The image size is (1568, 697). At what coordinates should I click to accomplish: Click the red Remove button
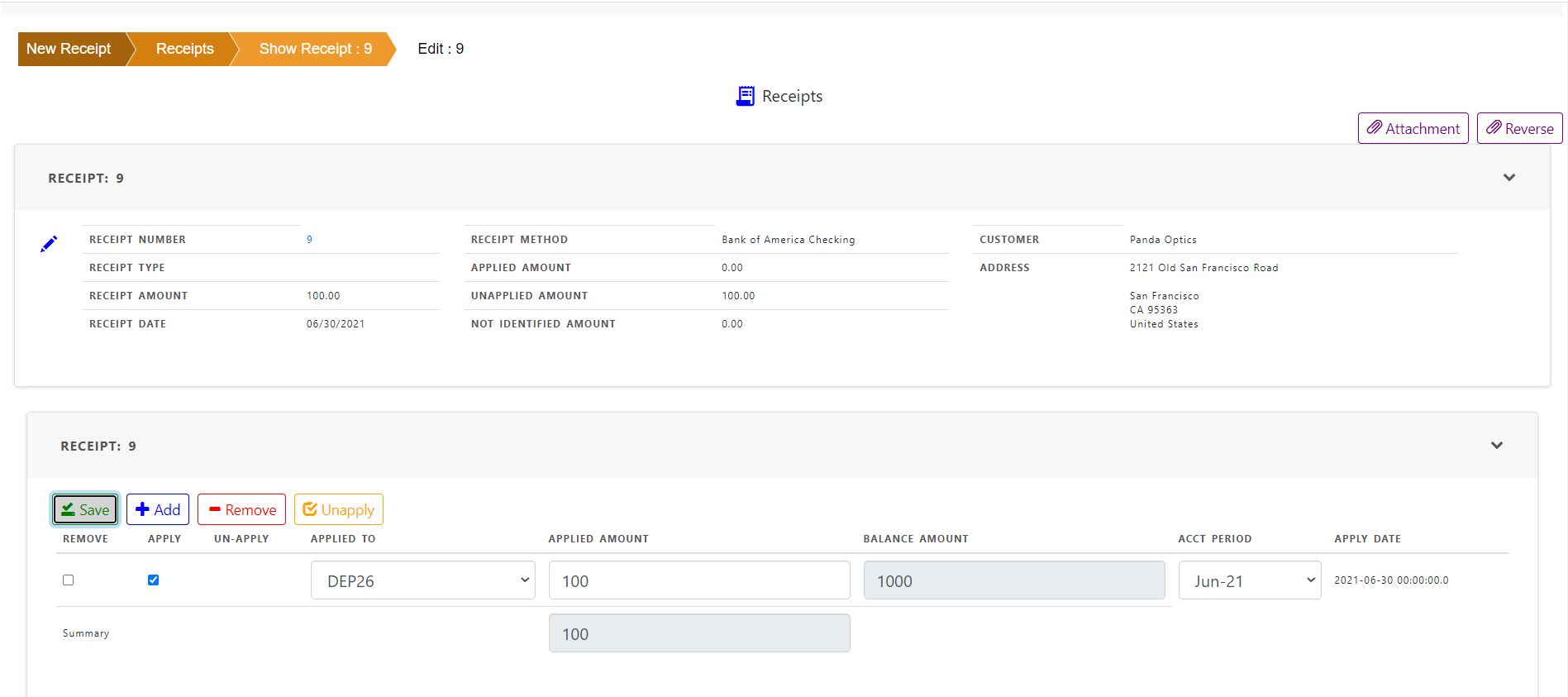click(241, 509)
